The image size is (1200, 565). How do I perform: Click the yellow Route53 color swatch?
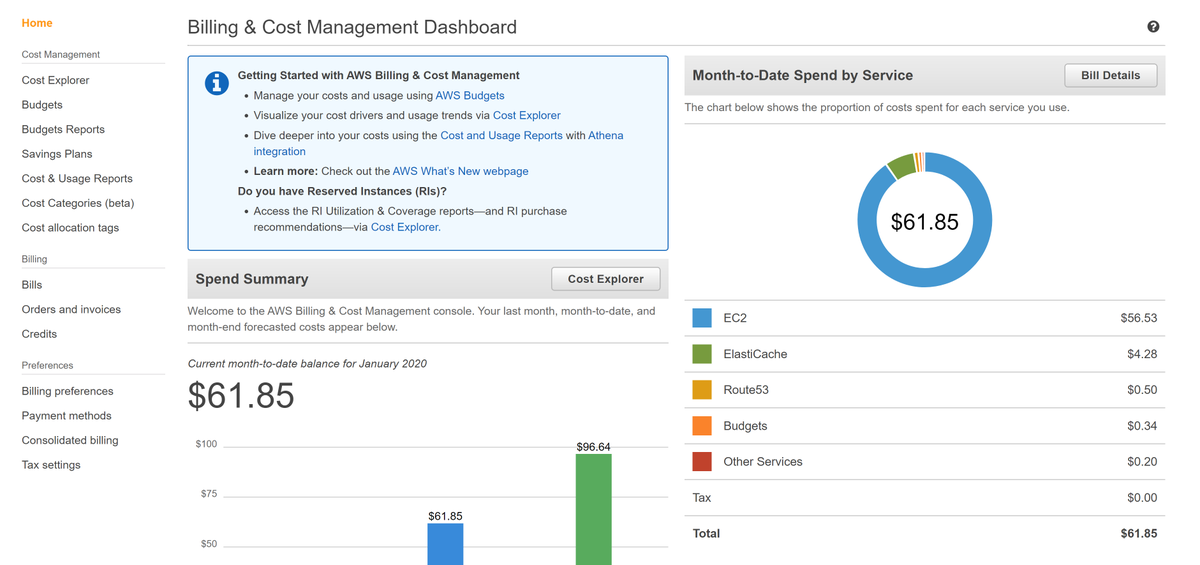(702, 390)
